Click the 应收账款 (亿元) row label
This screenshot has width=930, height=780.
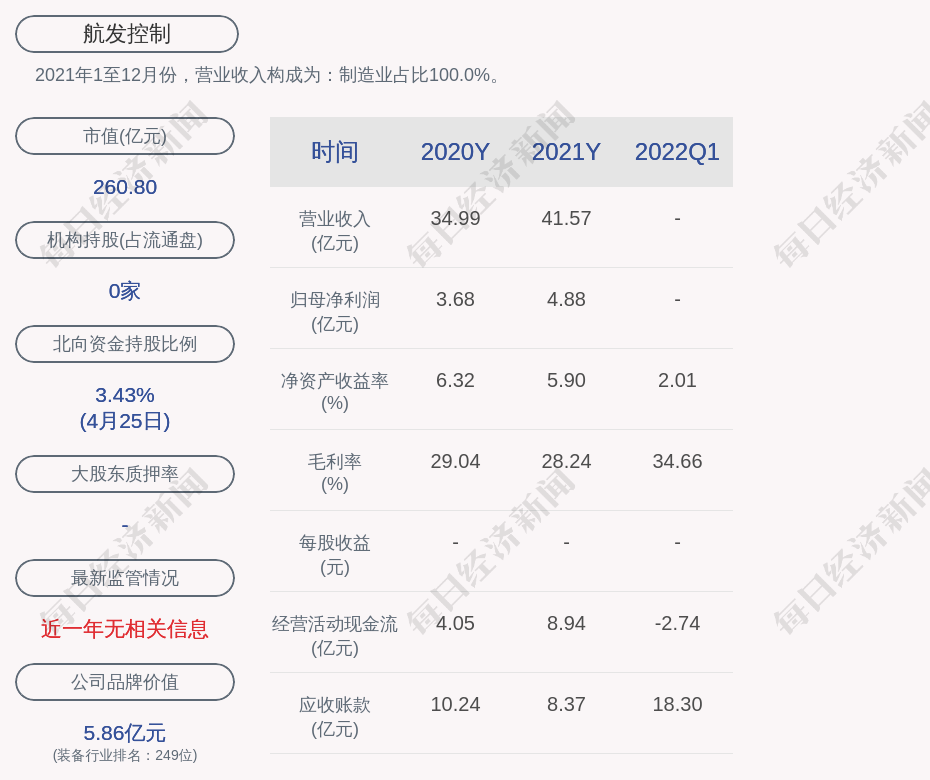tap(335, 717)
